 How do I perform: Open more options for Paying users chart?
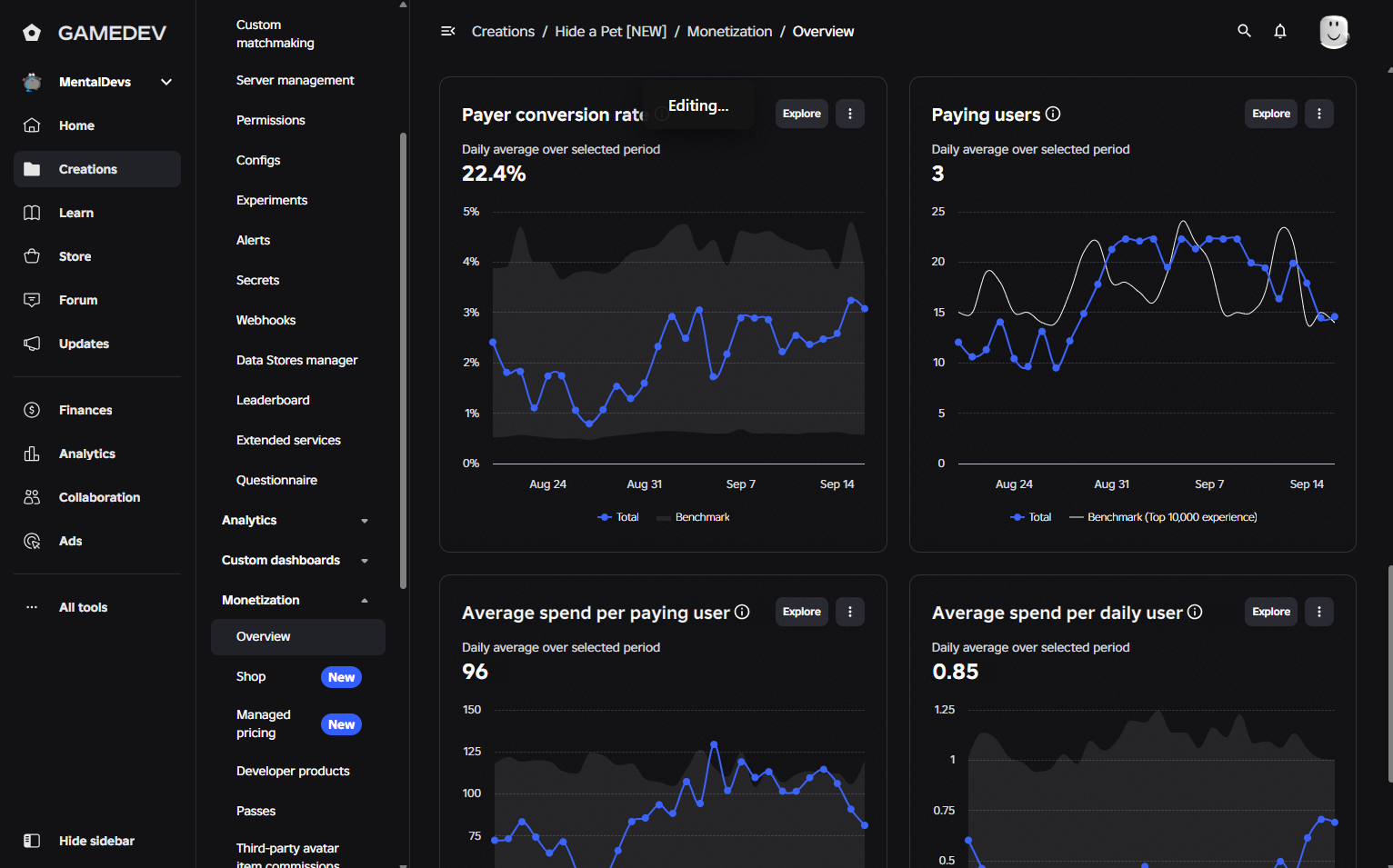coord(1319,114)
